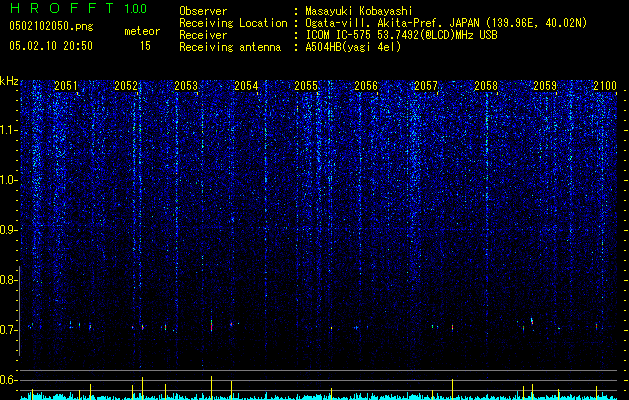The width and height of the screenshot is (629, 400).
Task: Click the 2053 time axis marker
Action: pyautogui.click(x=186, y=86)
